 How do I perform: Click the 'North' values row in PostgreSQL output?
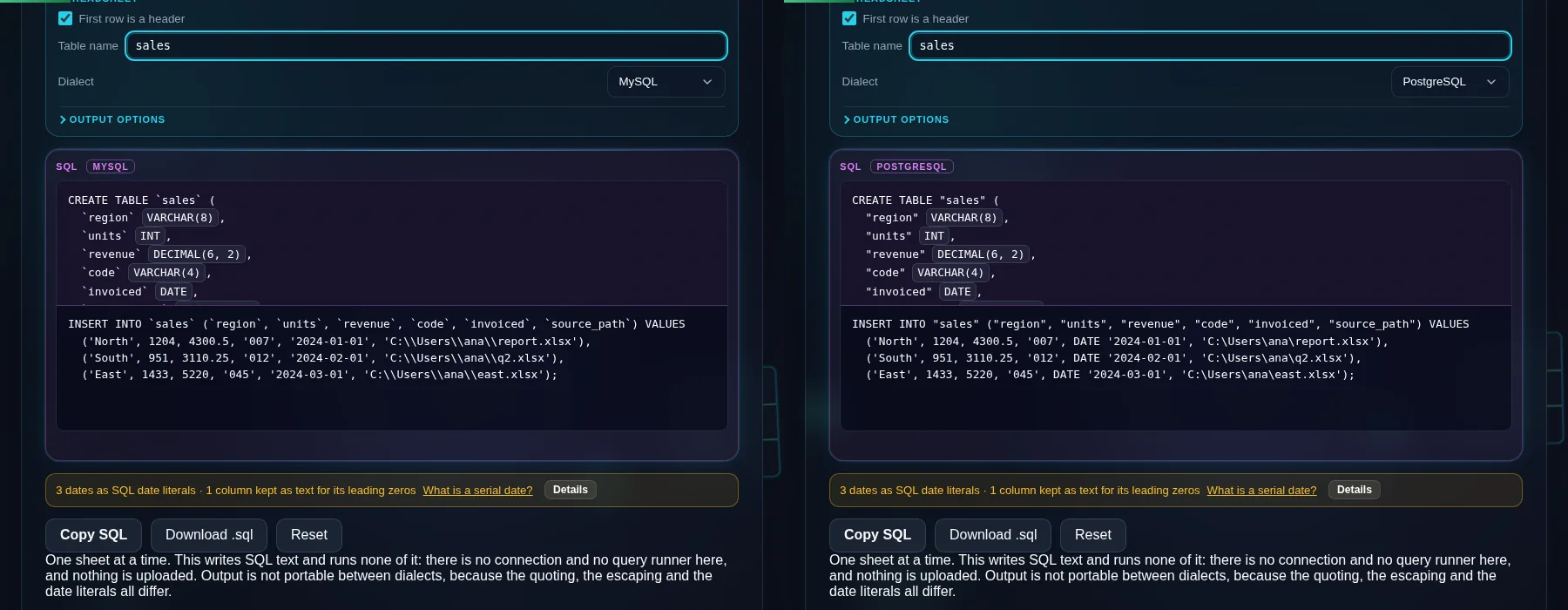click(x=1127, y=342)
